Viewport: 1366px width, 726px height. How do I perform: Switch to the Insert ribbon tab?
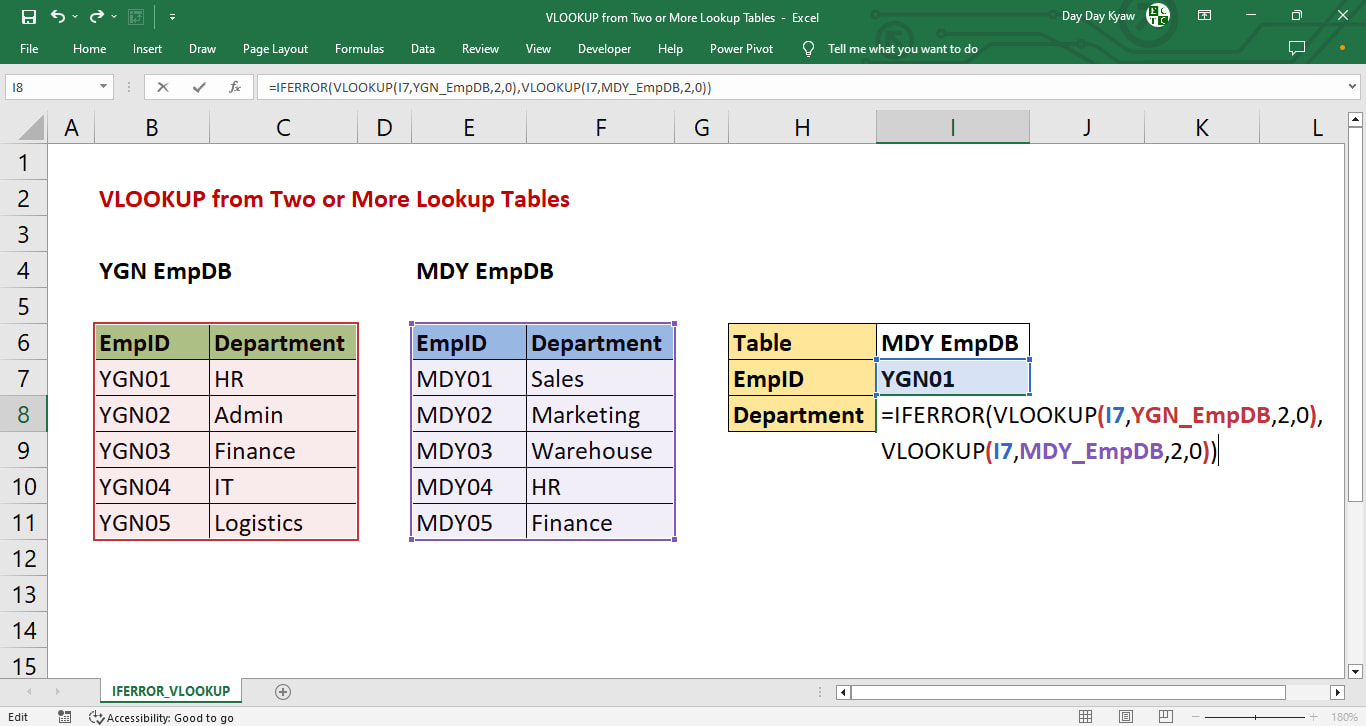(147, 48)
